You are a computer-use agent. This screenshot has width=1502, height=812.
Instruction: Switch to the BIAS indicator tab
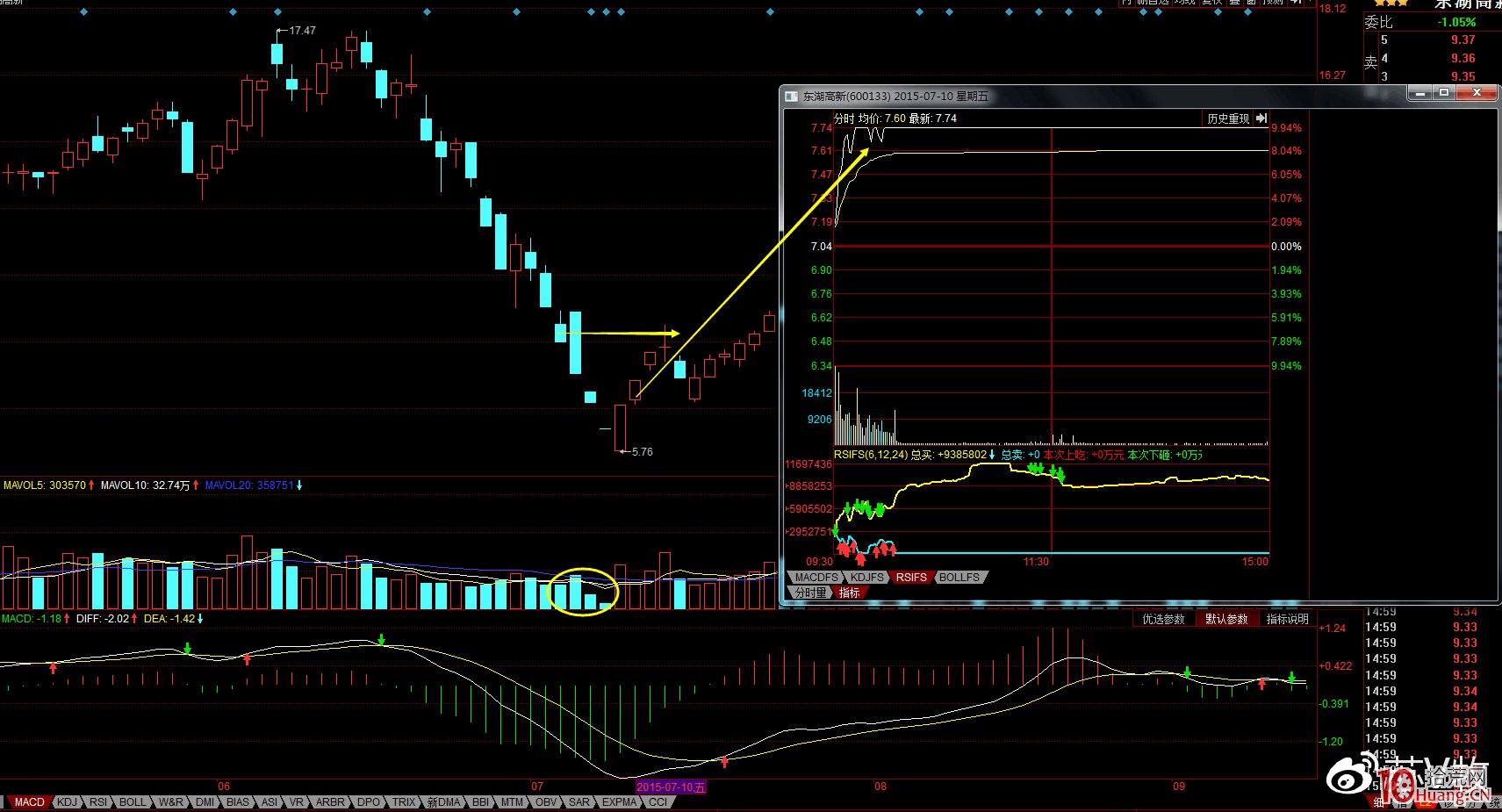[x=238, y=802]
